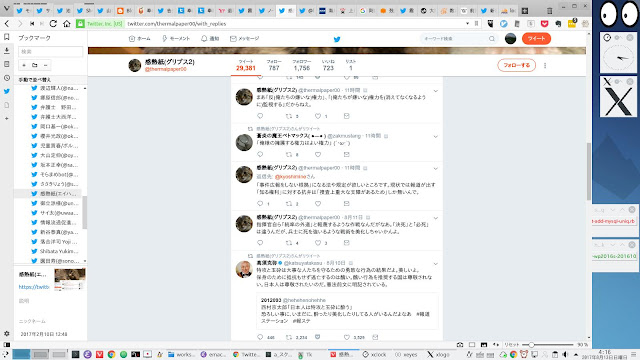Screen dimensions: 640x360
Task: Toggle tab tiling icon in status bar
Action: tap(472, 345)
